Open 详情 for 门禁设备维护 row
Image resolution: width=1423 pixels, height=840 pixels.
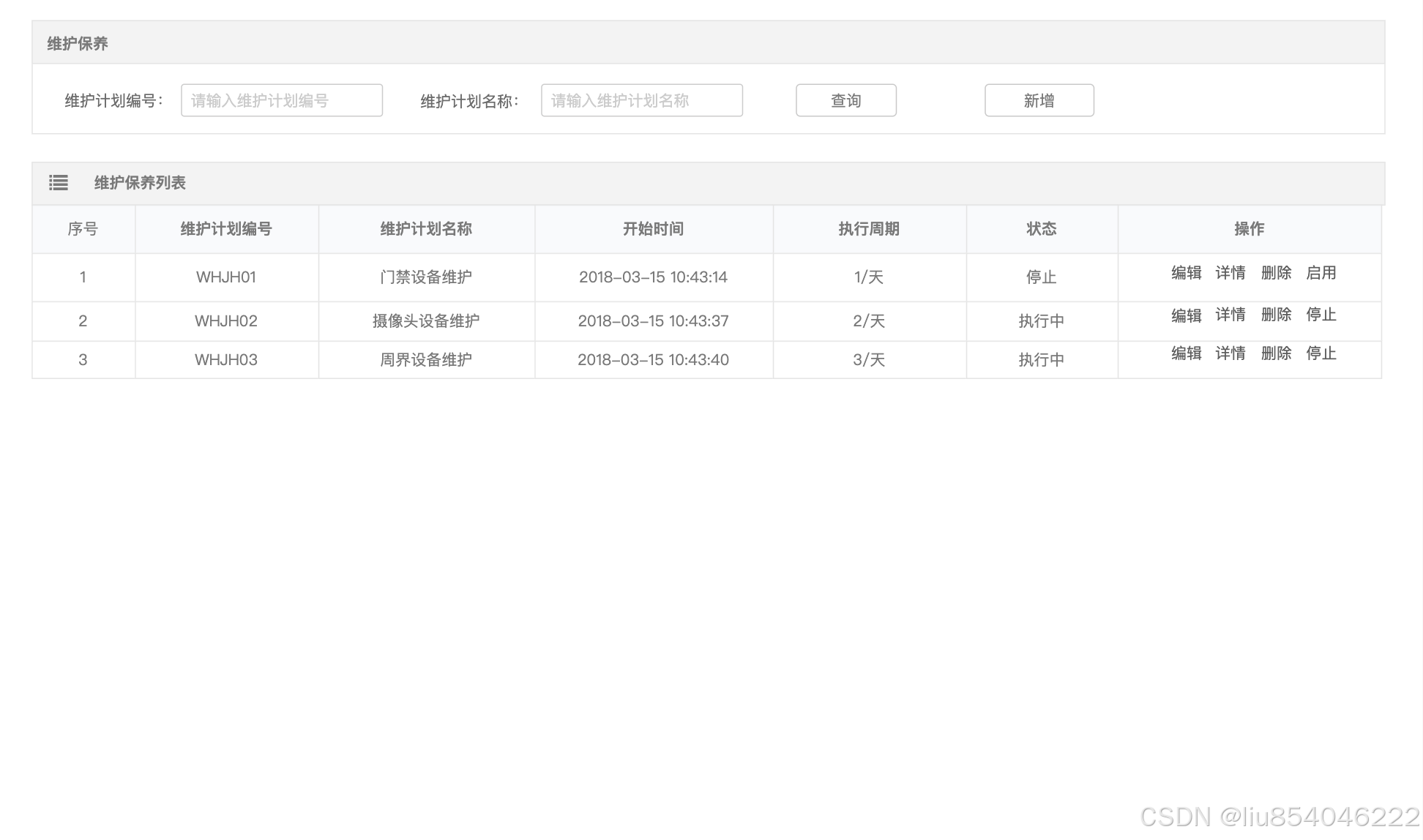[1230, 273]
